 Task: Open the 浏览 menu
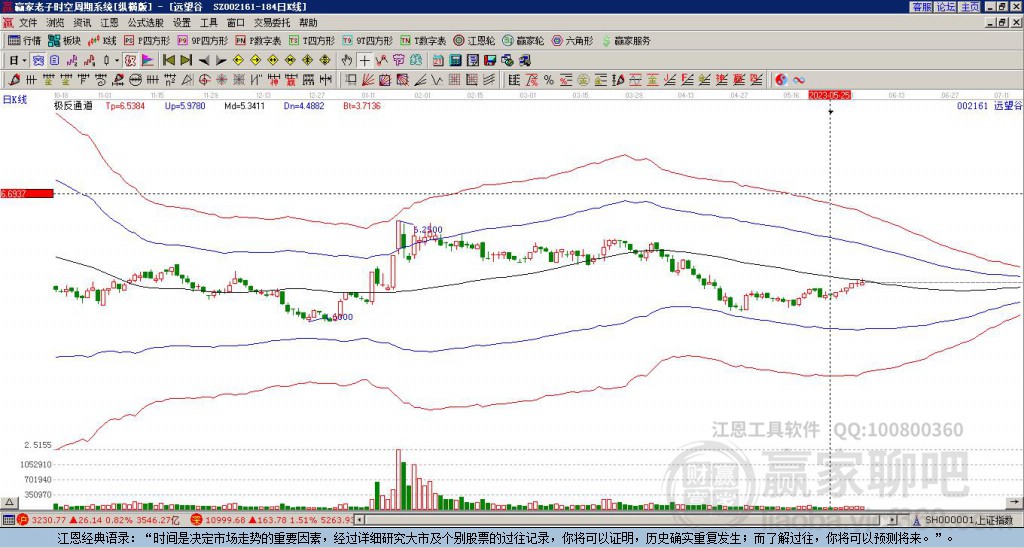point(56,23)
